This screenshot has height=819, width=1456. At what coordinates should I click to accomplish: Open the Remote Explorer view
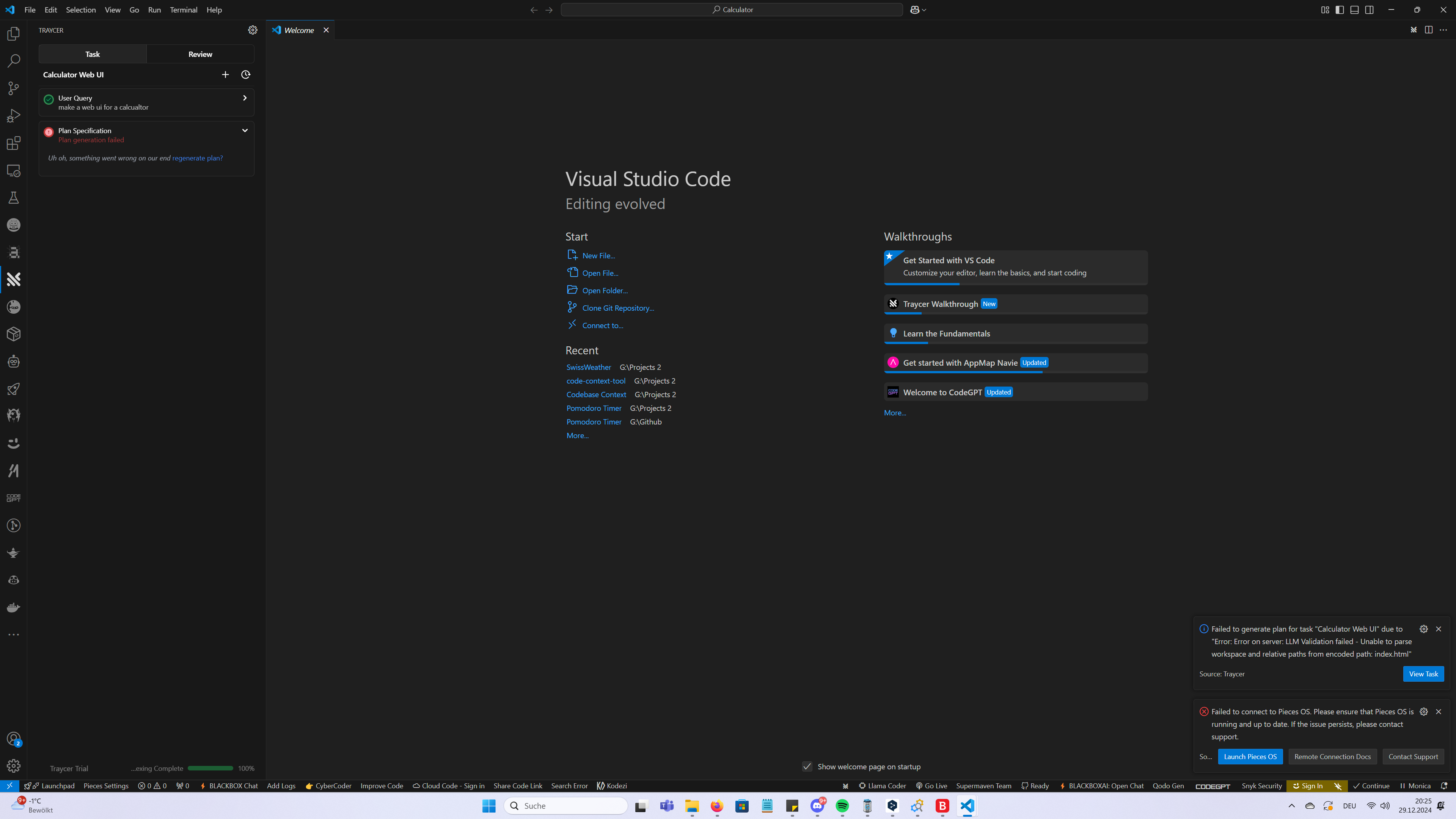pyautogui.click(x=14, y=171)
